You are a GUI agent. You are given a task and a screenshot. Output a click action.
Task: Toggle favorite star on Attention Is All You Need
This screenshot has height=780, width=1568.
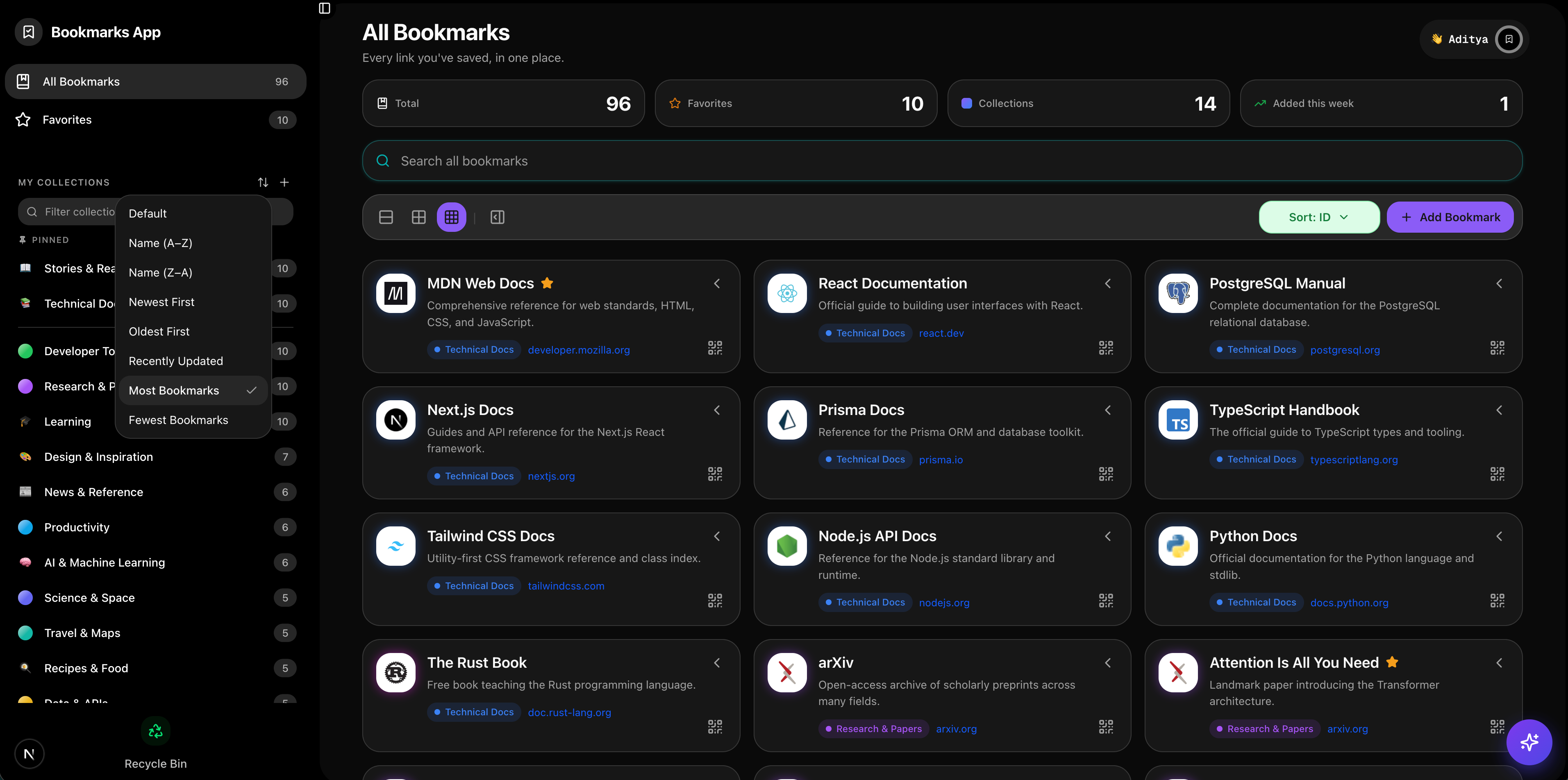click(1391, 662)
